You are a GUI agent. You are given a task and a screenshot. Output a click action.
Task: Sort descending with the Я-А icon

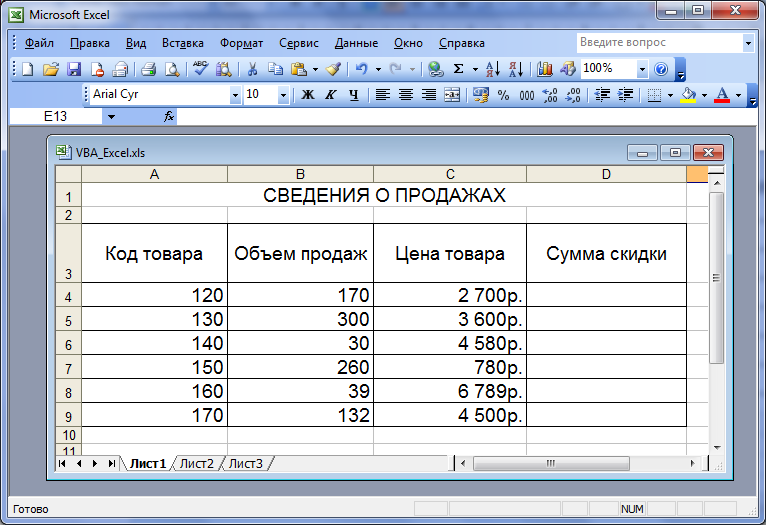[516, 69]
